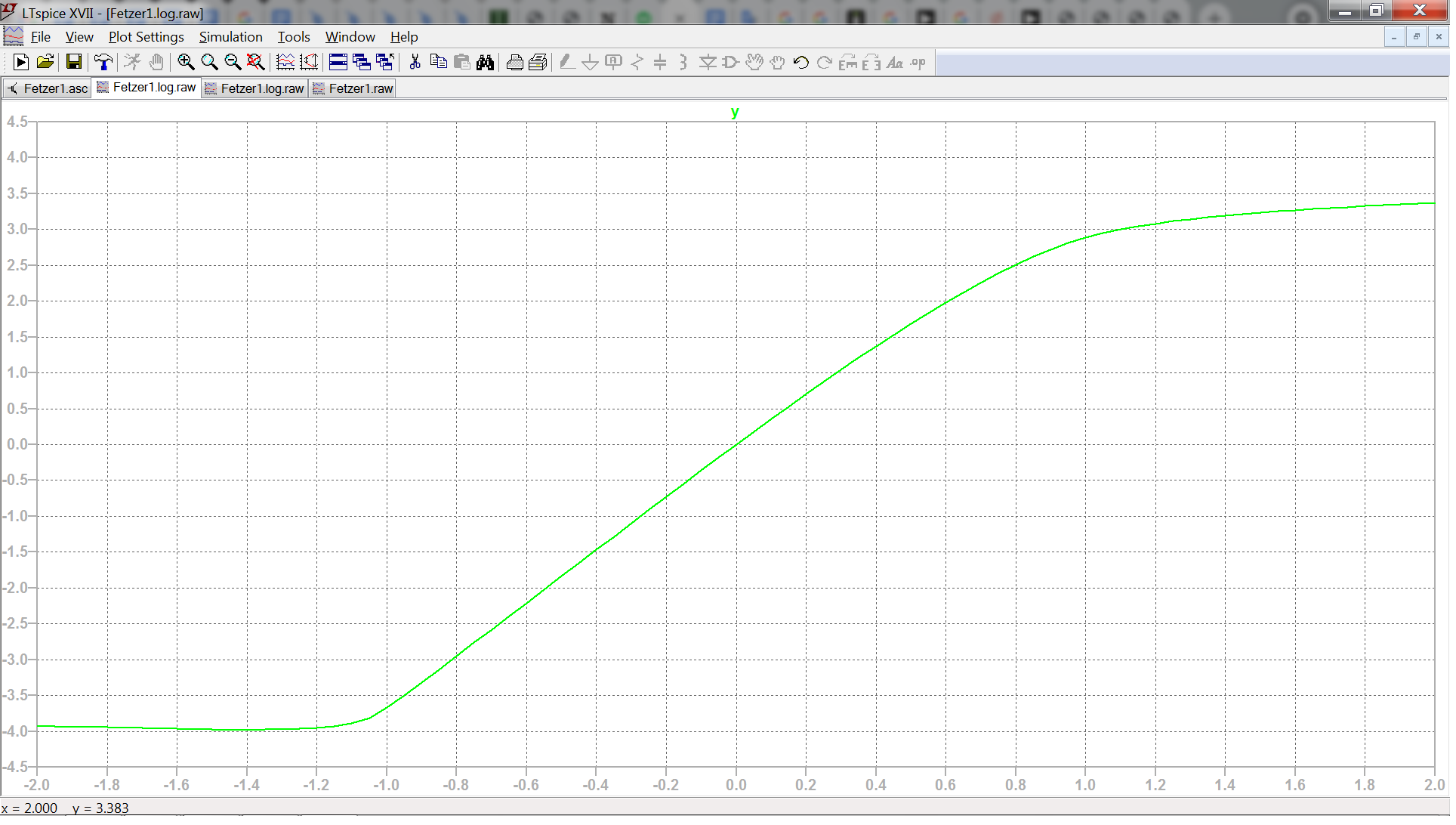Open the Simulation menu
Image resolution: width=1456 pixels, height=825 pixels.
pyautogui.click(x=230, y=37)
